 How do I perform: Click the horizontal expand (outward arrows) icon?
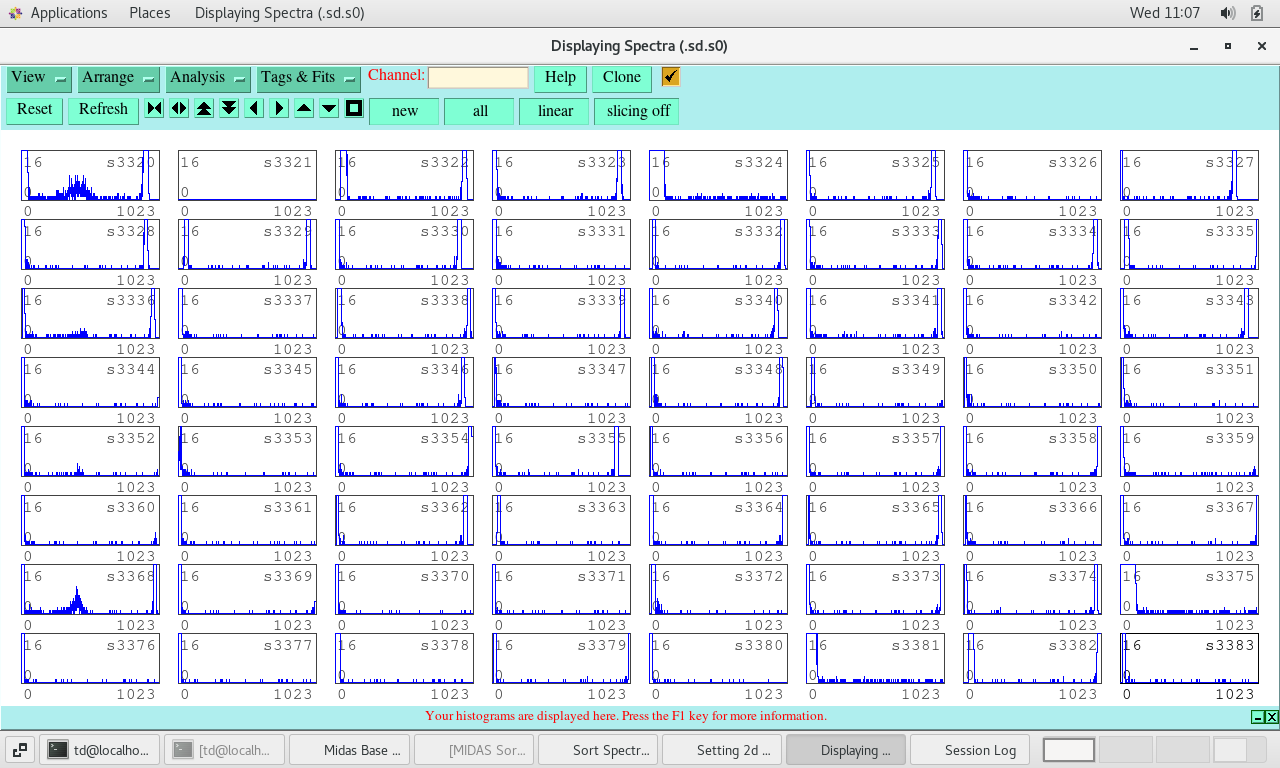pos(179,109)
